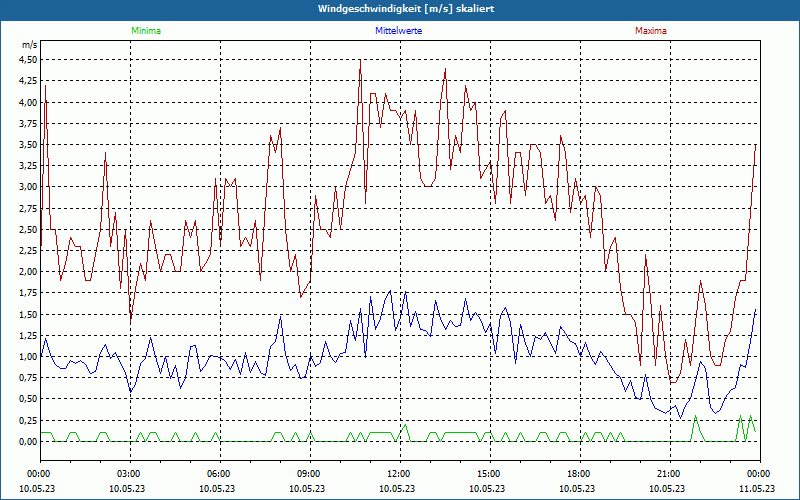The height and width of the screenshot is (500, 800).
Task: Select the blue "Mittelwerte" legend label
Action: 398,31
